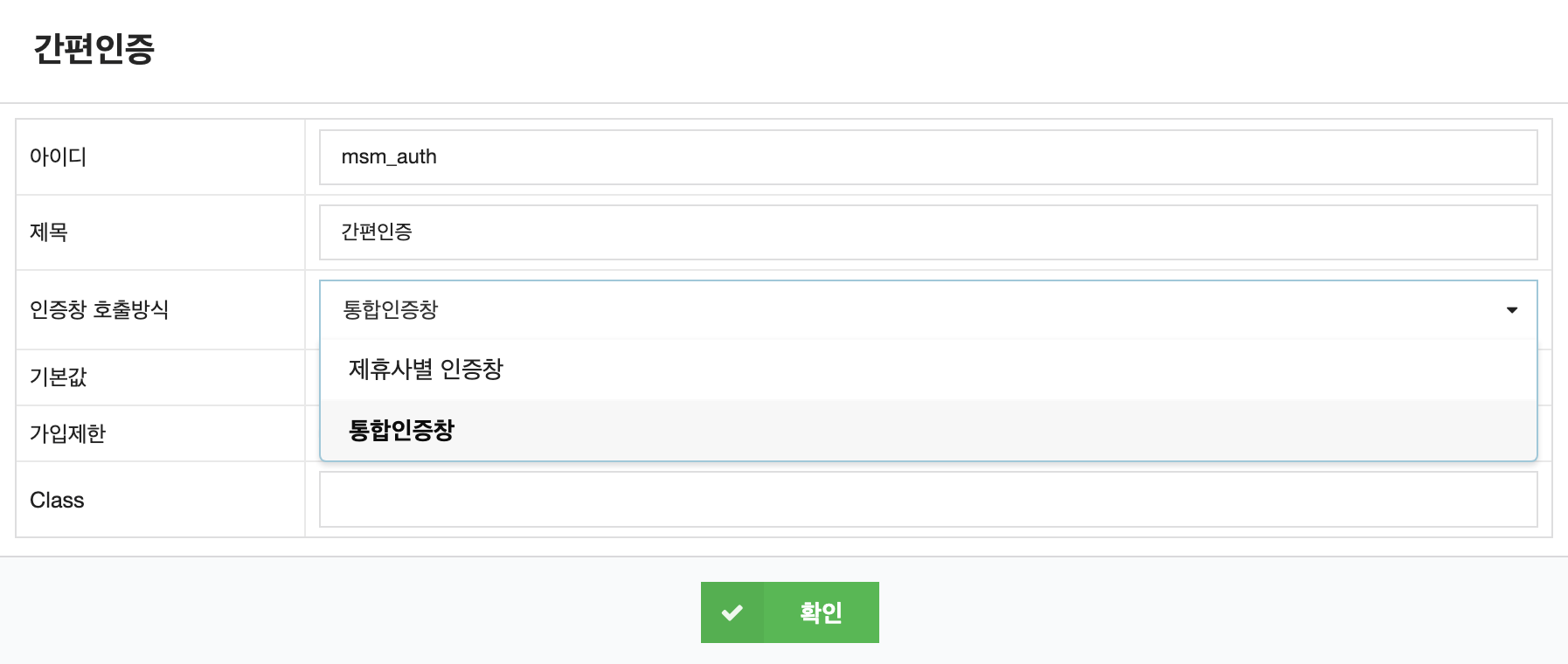Screen dimensions: 1568x664
Task: Click the 간편인증 page heading
Action: tap(94, 49)
